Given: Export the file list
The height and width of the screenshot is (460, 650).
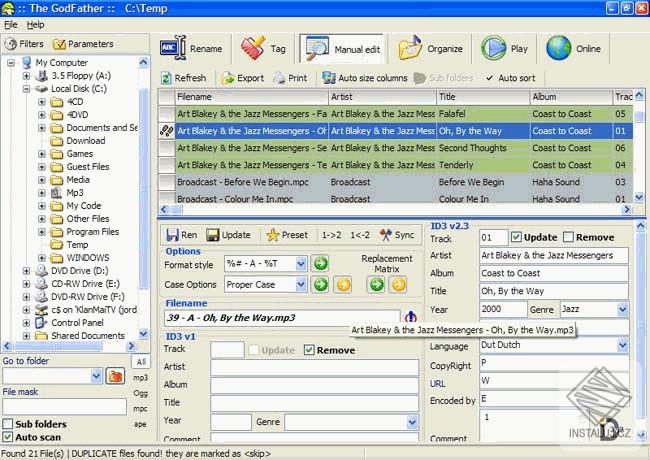Looking at the screenshot, I should [243, 78].
